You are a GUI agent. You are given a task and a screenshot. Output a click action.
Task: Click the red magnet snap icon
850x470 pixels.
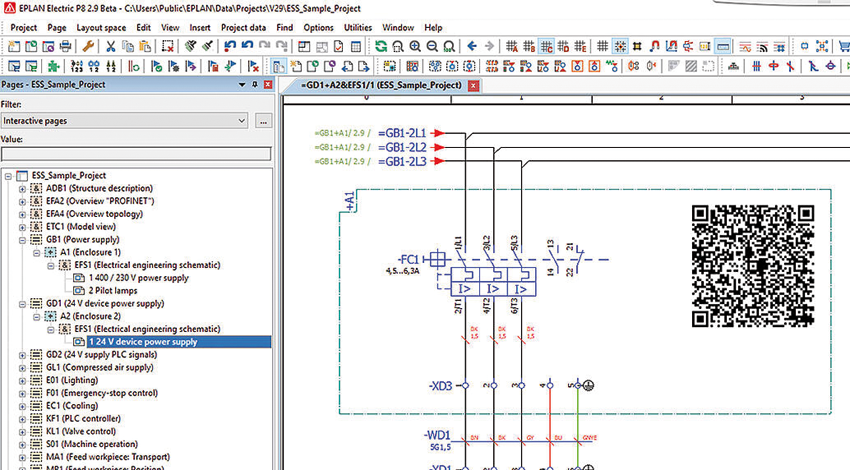click(x=654, y=47)
